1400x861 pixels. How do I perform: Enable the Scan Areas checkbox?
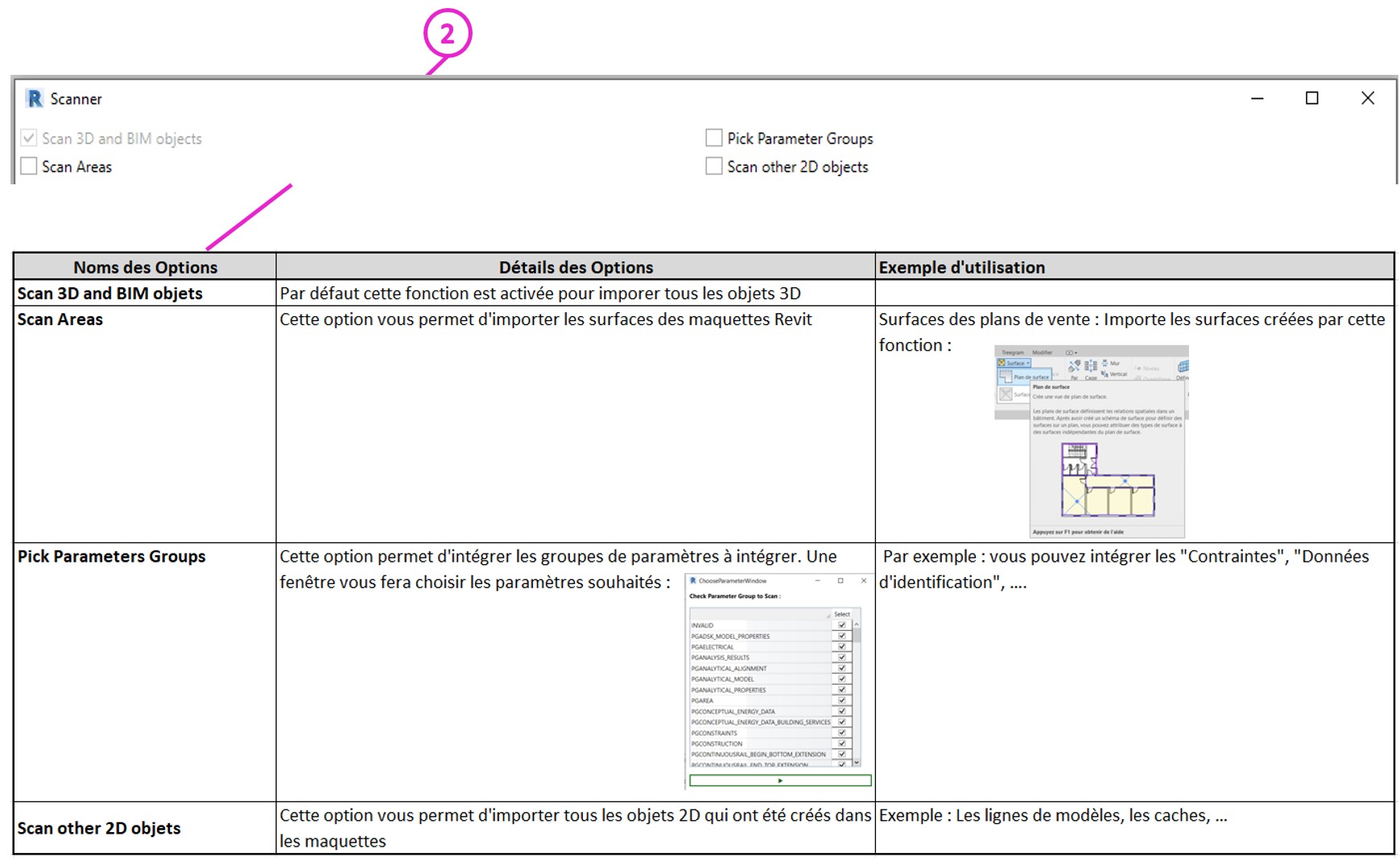tap(29, 167)
